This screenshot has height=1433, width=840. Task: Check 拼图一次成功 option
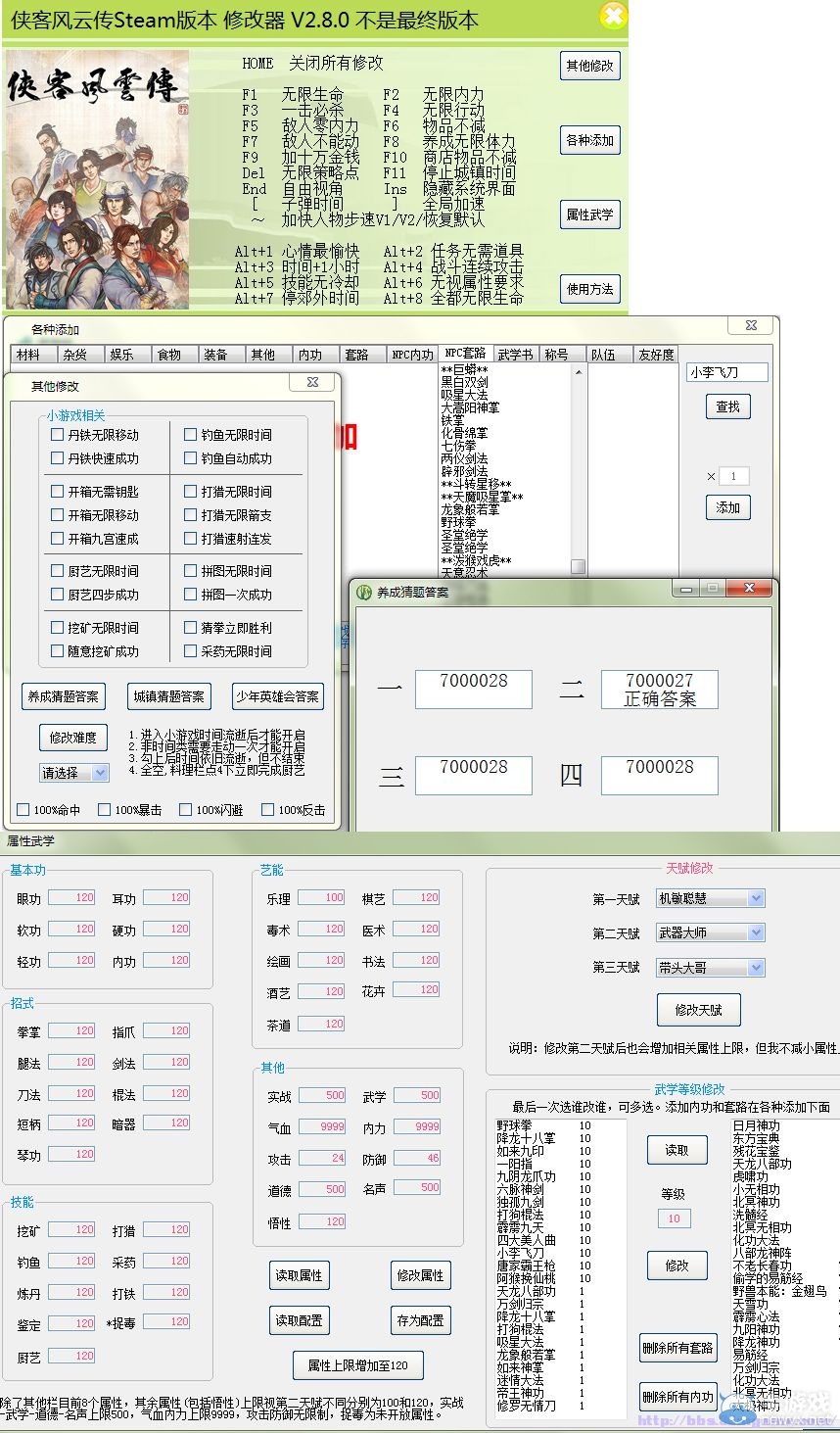click(228, 595)
